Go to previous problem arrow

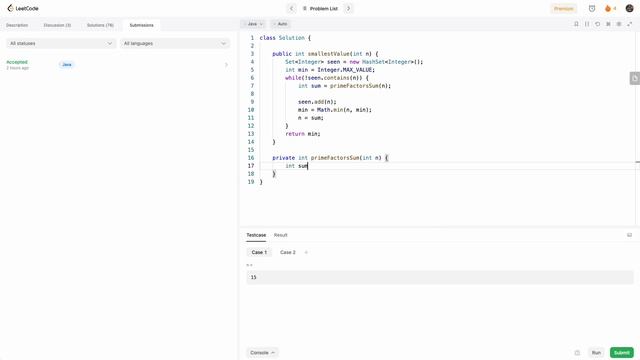291,8
